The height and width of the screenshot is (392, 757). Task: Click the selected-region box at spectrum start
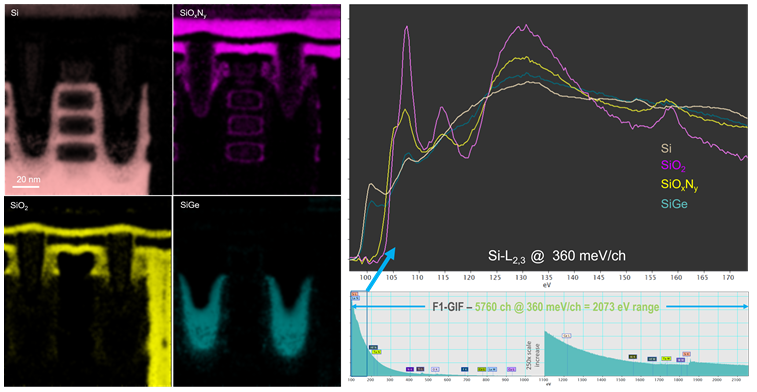(x=359, y=333)
